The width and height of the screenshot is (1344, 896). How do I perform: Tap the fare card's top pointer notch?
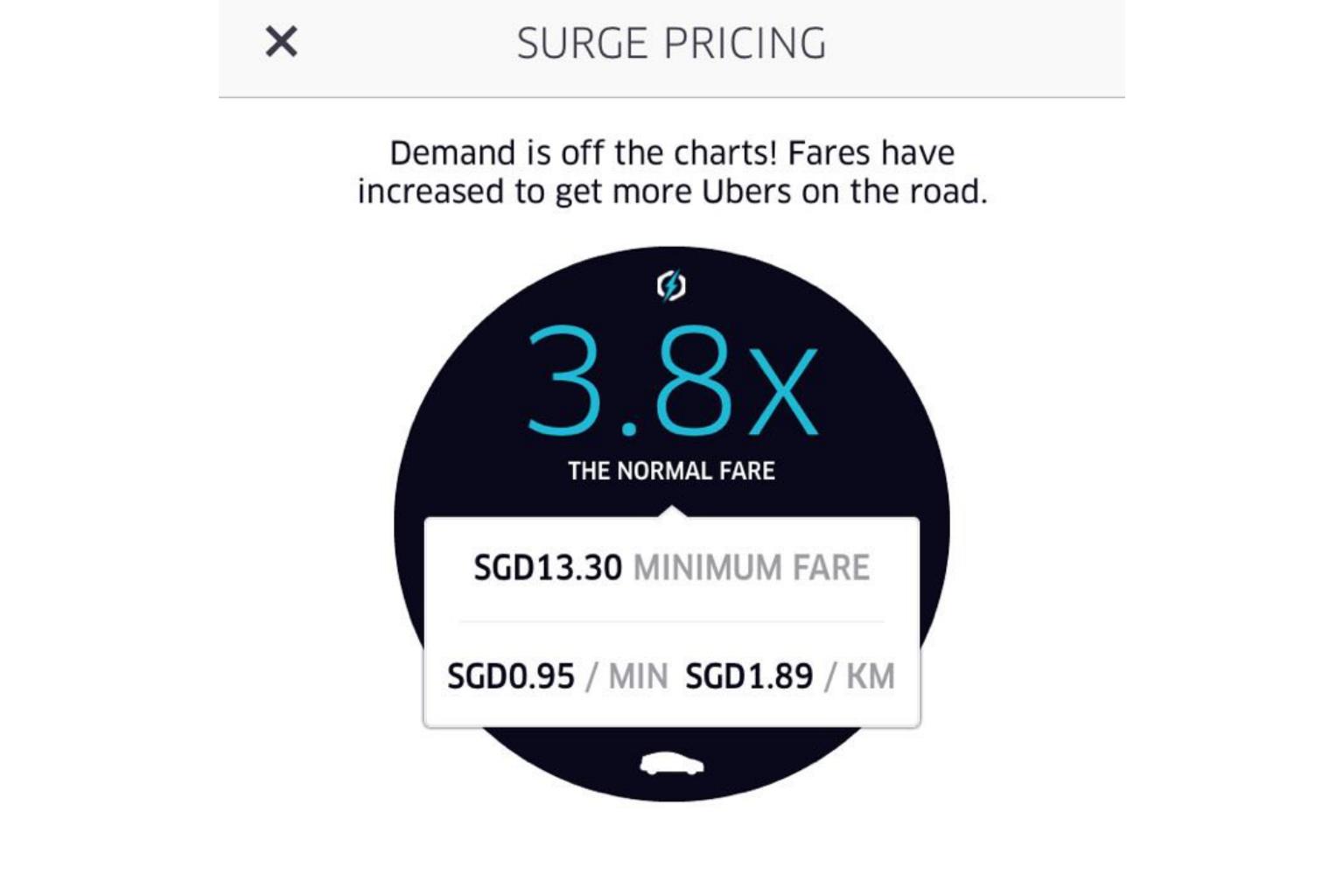[x=671, y=511]
